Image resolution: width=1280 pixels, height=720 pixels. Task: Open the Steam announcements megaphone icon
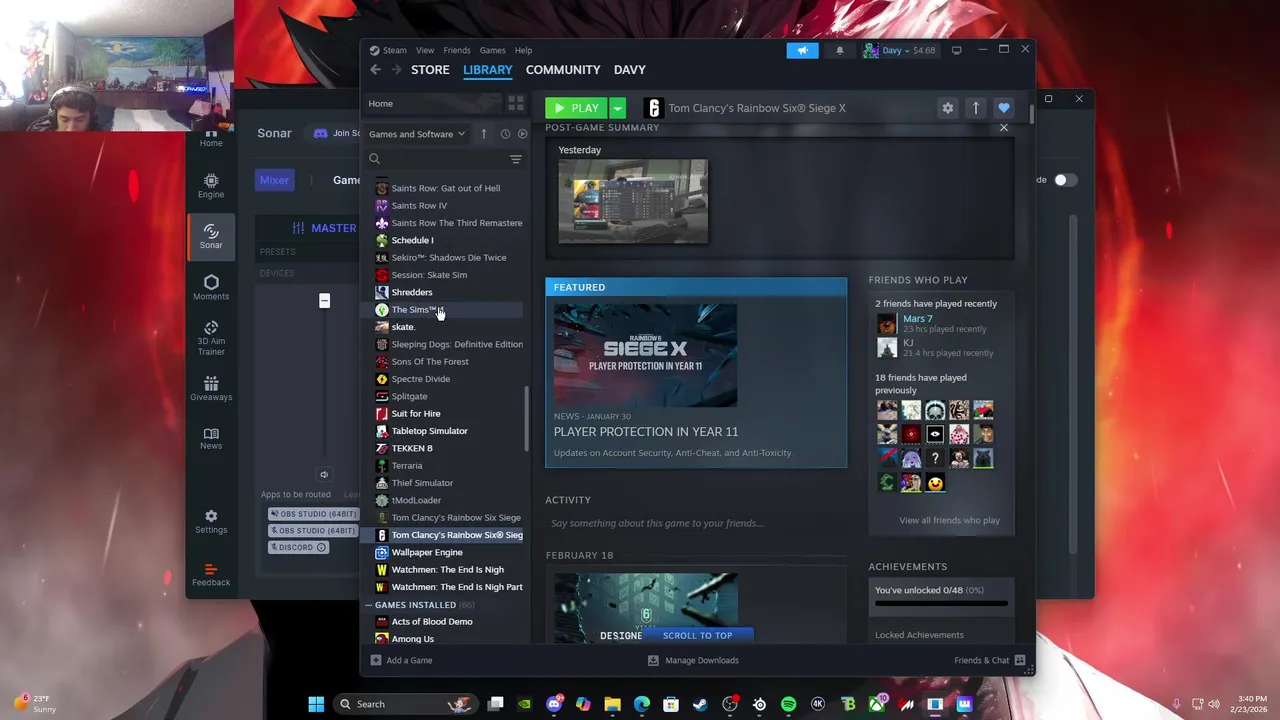(802, 50)
